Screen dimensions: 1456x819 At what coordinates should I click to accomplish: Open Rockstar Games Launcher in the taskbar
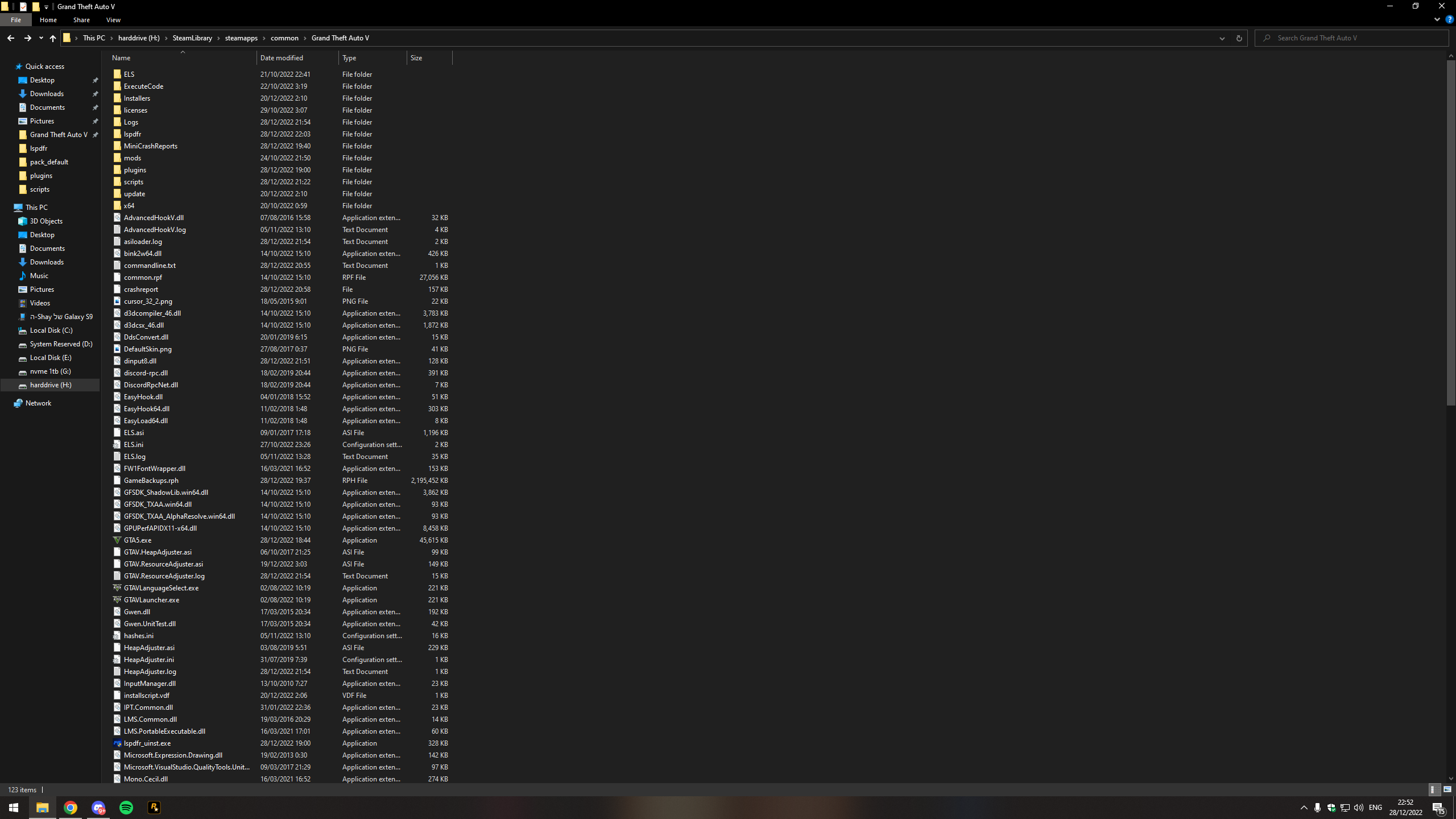(154, 808)
